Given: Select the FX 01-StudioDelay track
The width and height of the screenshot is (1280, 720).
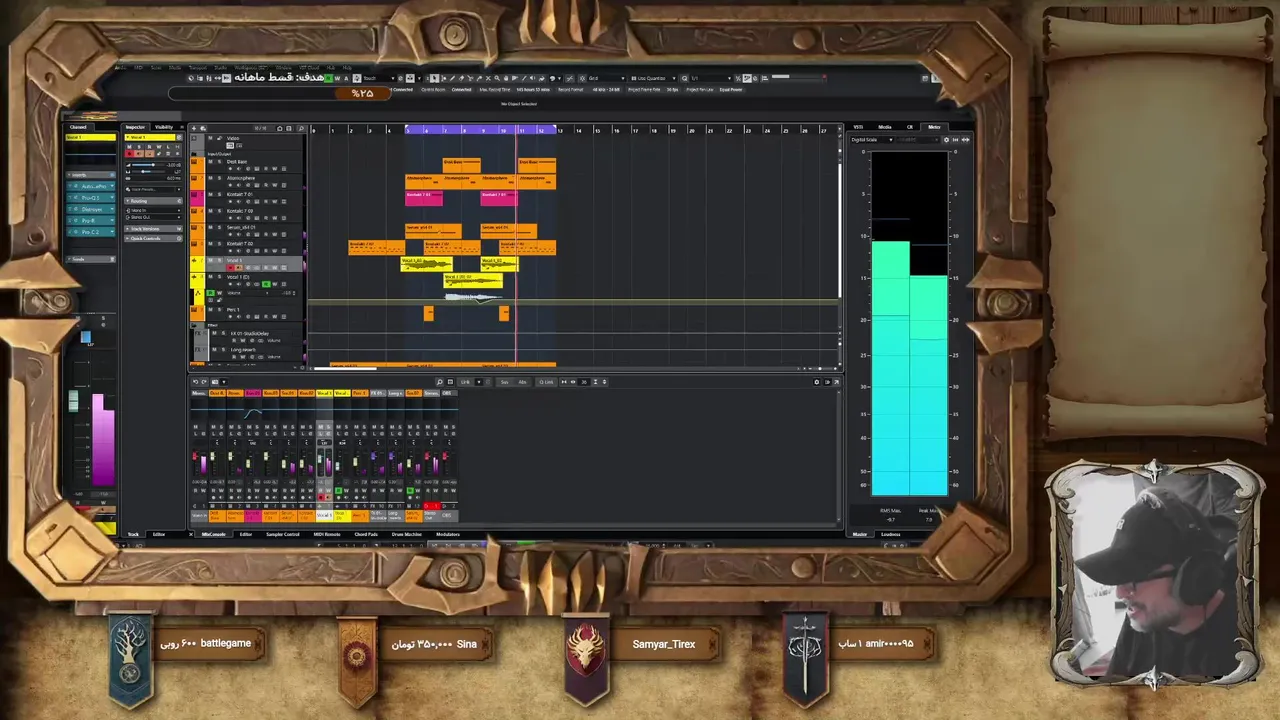Looking at the screenshot, I should tap(248, 333).
